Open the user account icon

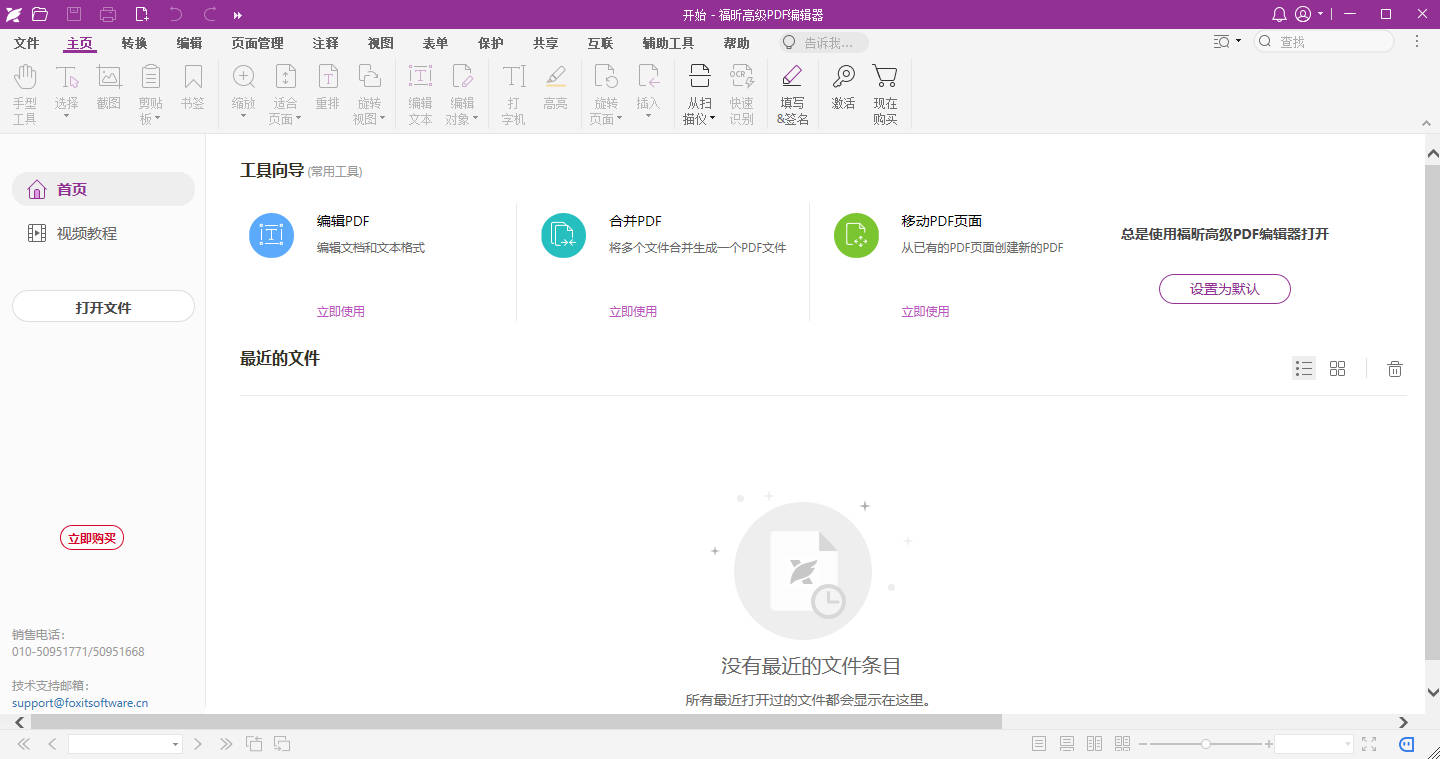point(1303,14)
